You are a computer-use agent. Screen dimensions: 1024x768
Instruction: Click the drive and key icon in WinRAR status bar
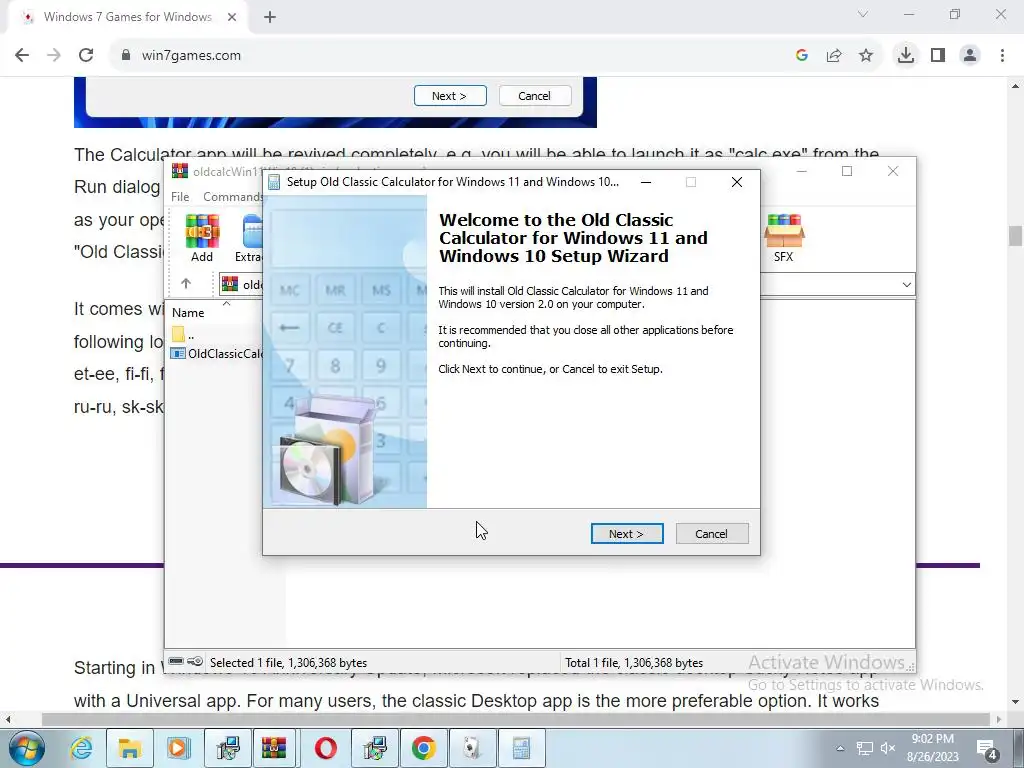click(x=185, y=662)
